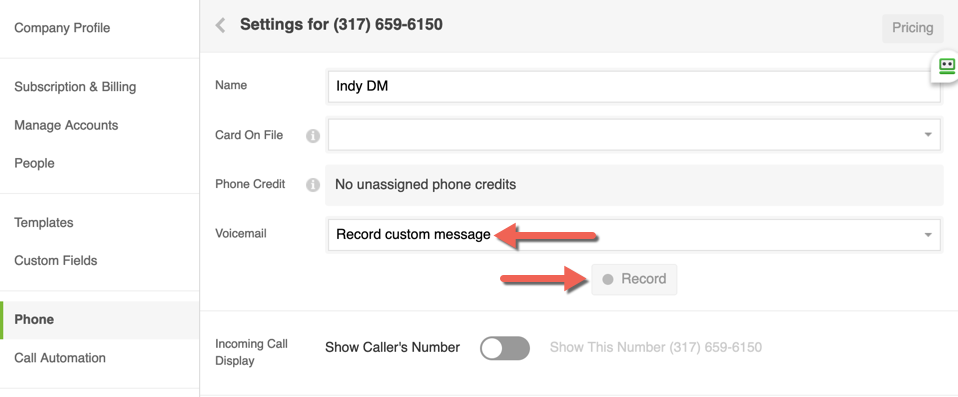The image size is (958, 397).
Task: Open the Templates section
Action: [43, 222]
